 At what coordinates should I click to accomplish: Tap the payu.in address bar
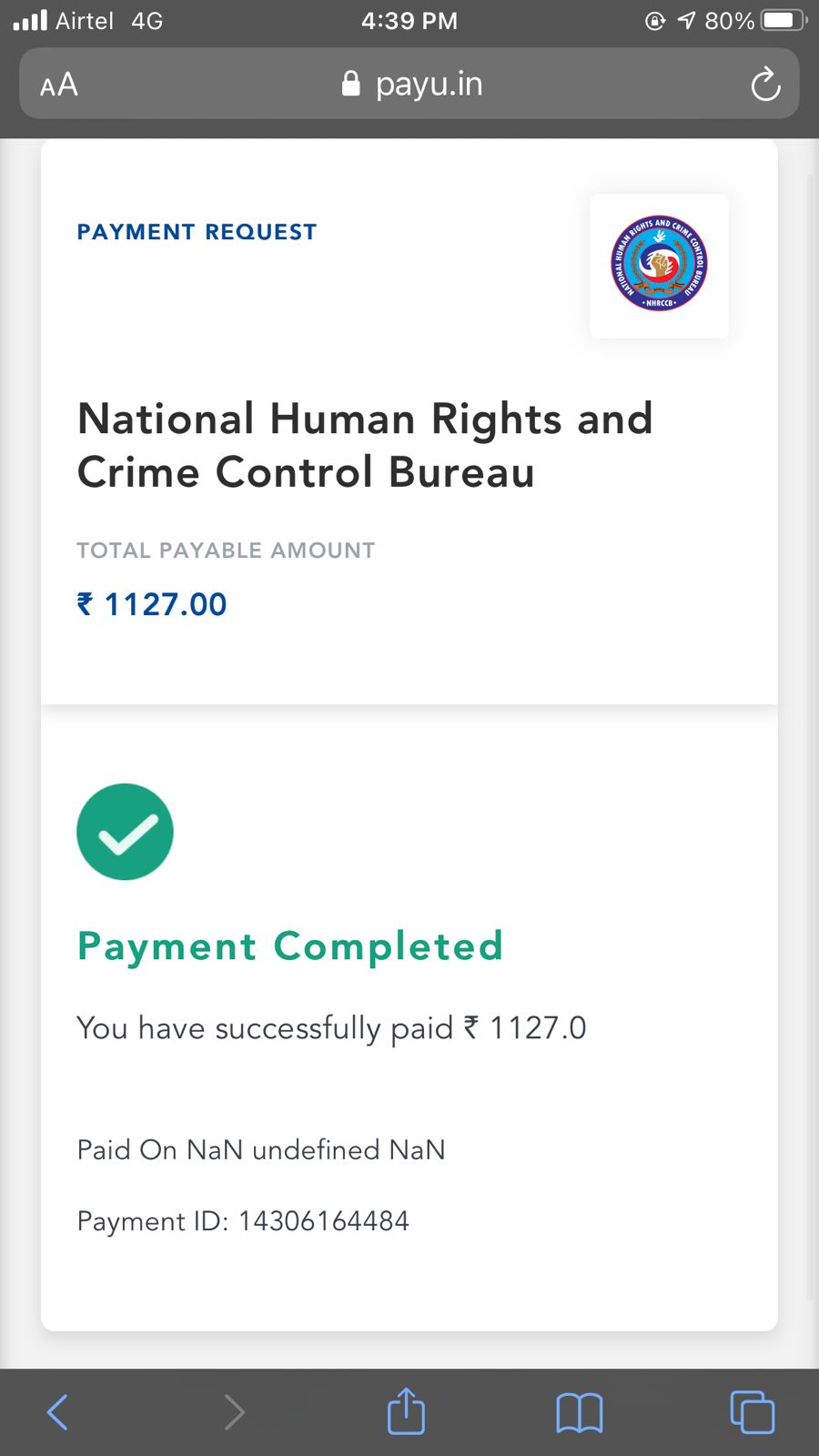point(428,84)
